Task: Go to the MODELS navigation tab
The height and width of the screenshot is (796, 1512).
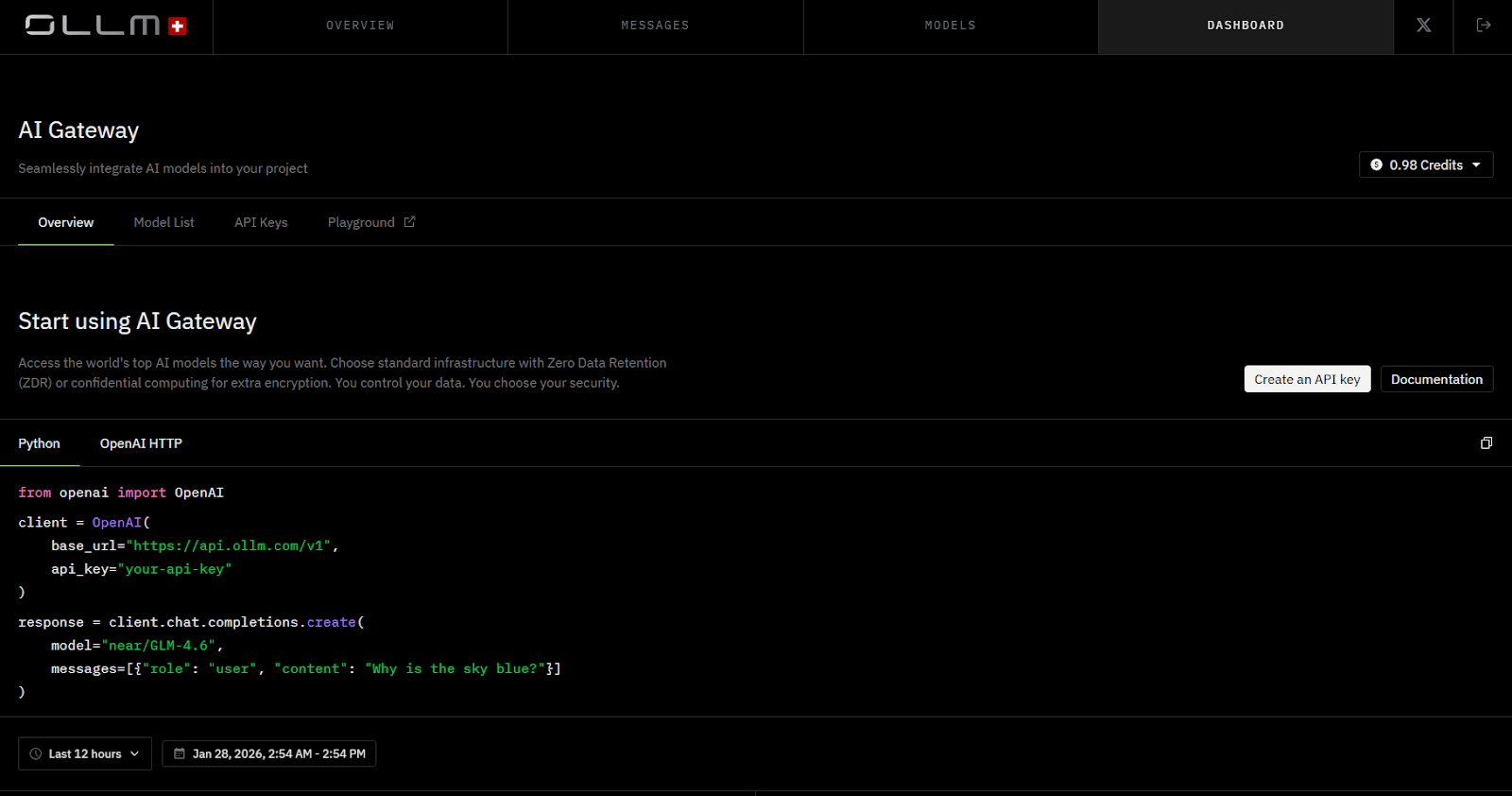Action: [x=951, y=26]
